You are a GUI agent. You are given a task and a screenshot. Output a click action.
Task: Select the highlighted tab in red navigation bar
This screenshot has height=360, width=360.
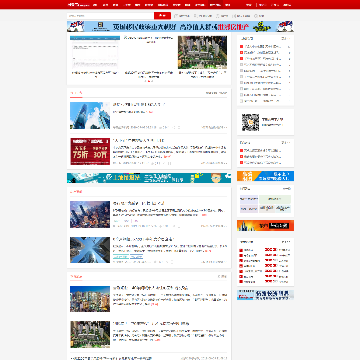point(215,5)
